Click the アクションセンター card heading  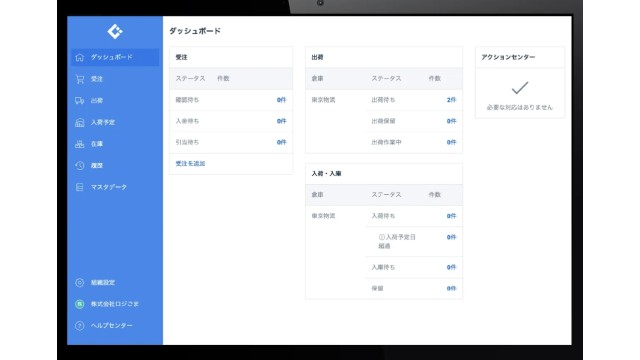point(508,58)
